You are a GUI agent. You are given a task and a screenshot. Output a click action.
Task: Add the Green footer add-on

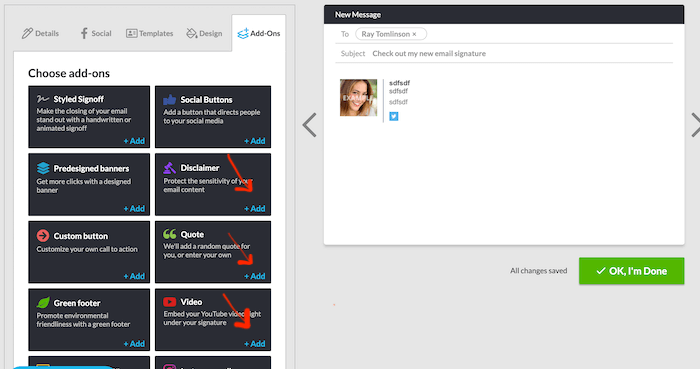click(x=134, y=344)
